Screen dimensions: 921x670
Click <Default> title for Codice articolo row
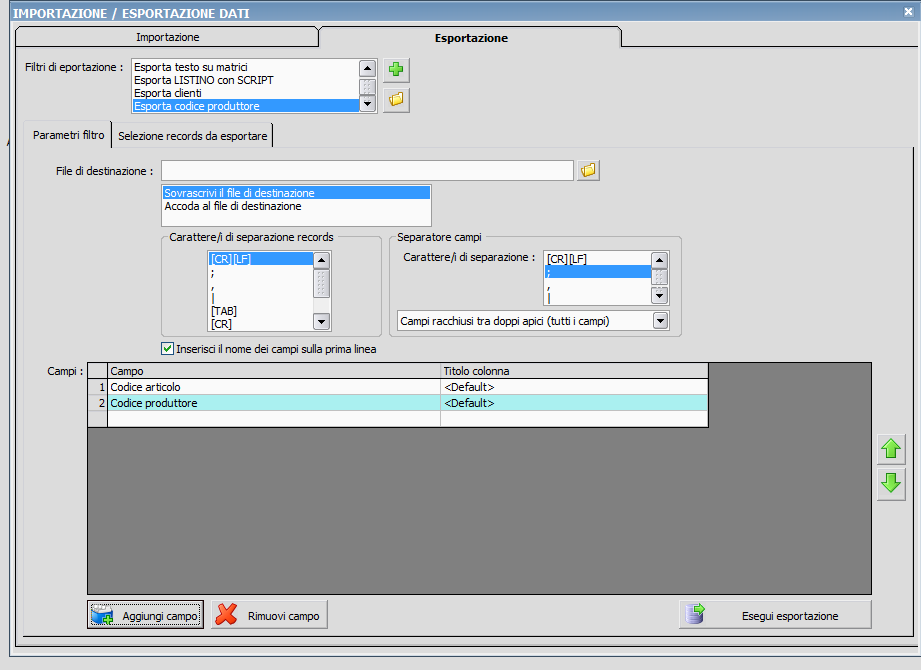click(574, 387)
